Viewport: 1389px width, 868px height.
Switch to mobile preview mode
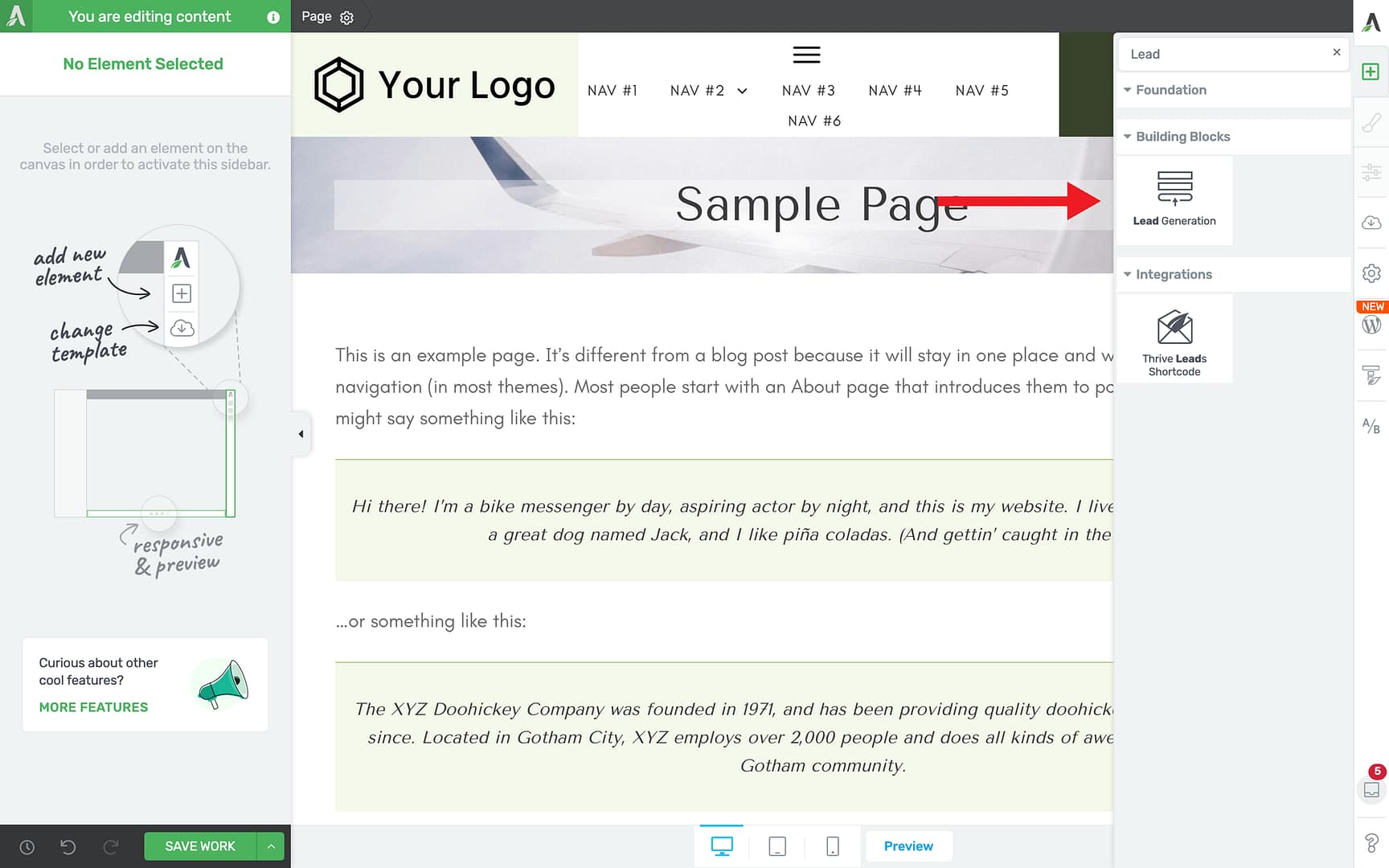pos(832,845)
